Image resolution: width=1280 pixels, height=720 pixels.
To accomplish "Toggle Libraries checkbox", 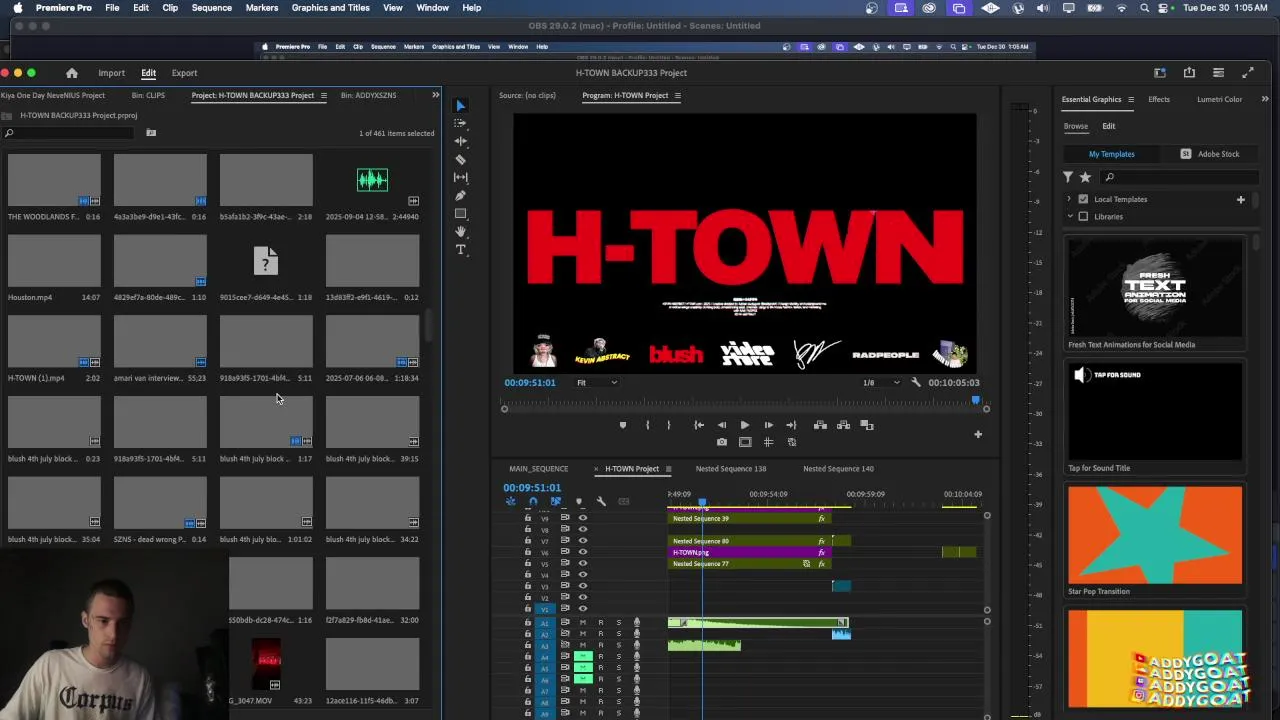I will pyautogui.click(x=1083, y=216).
